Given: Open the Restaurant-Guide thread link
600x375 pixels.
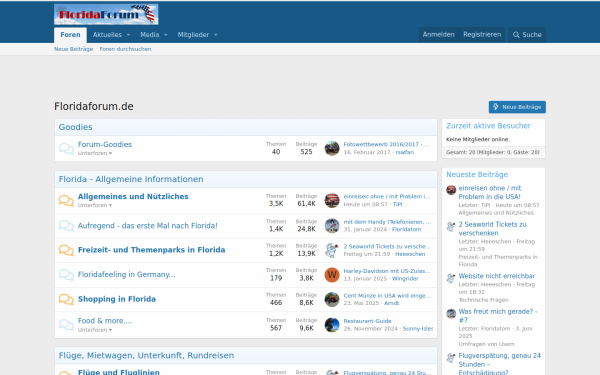Looking at the screenshot, I should click(367, 321).
